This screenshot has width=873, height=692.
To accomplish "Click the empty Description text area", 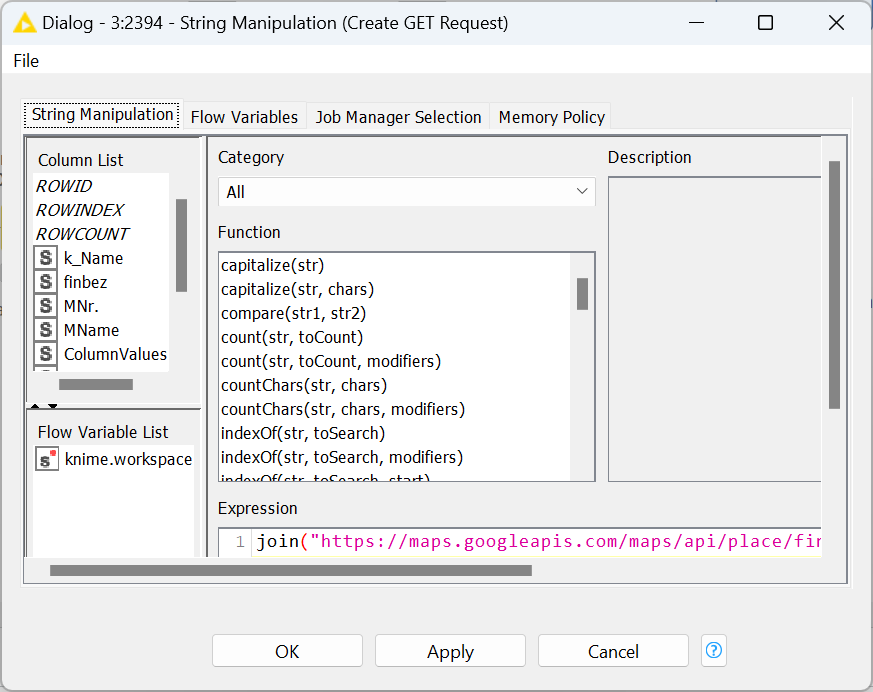I will coord(715,329).
